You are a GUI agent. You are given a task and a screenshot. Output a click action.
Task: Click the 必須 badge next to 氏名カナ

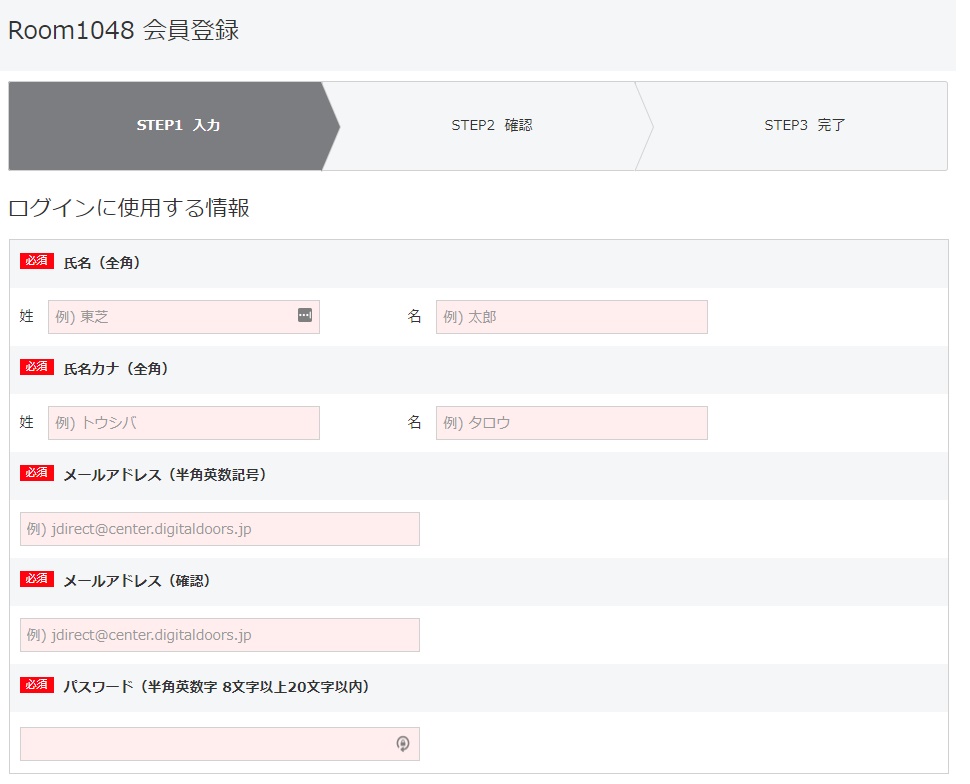pos(37,367)
